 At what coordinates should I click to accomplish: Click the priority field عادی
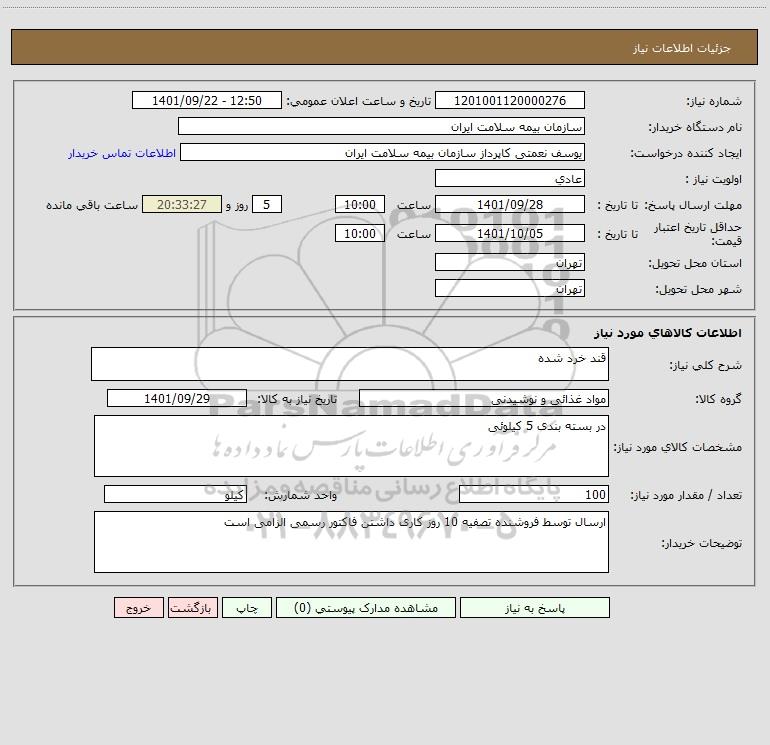(510, 178)
